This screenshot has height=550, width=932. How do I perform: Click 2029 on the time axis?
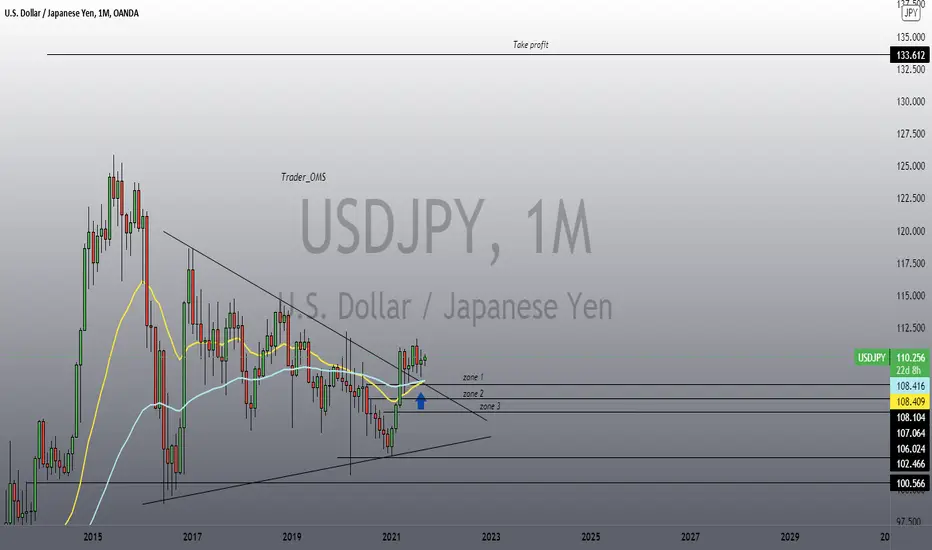790,537
